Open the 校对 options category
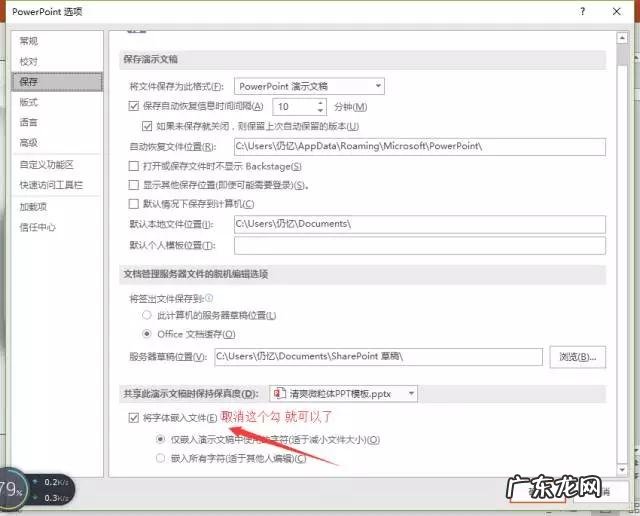The height and width of the screenshot is (516, 640). 29,61
